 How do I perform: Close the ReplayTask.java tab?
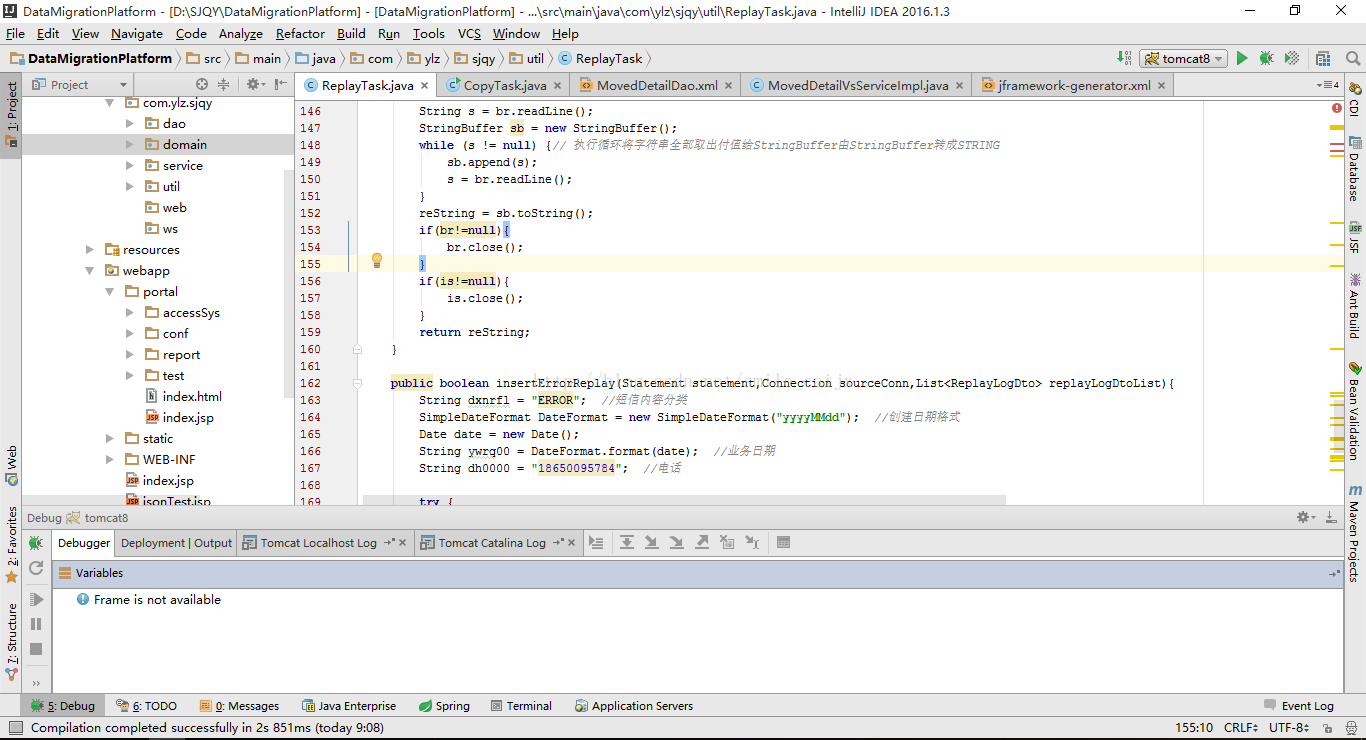tap(425, 86)
